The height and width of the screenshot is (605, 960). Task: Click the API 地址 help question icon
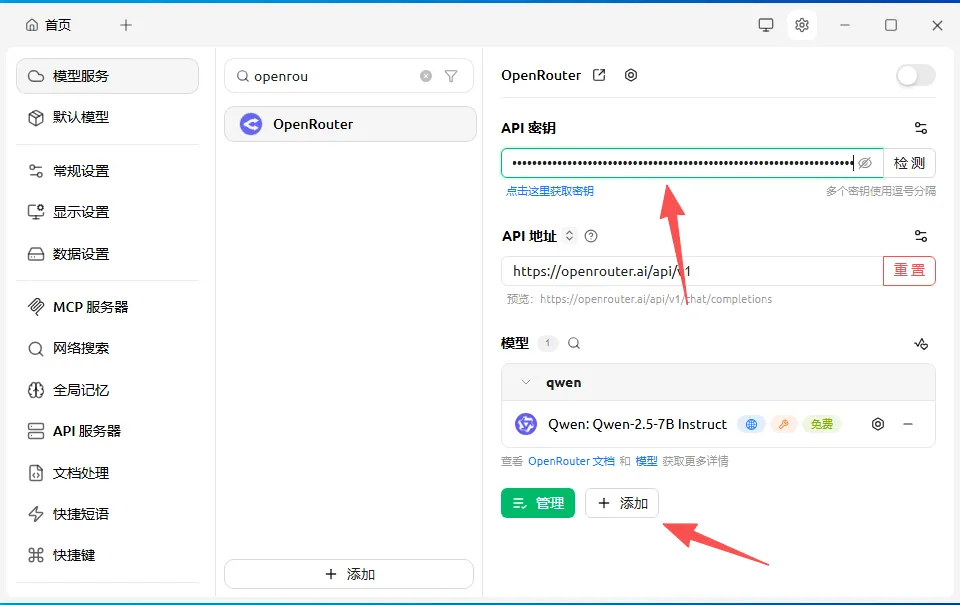[x=591, y=236]
